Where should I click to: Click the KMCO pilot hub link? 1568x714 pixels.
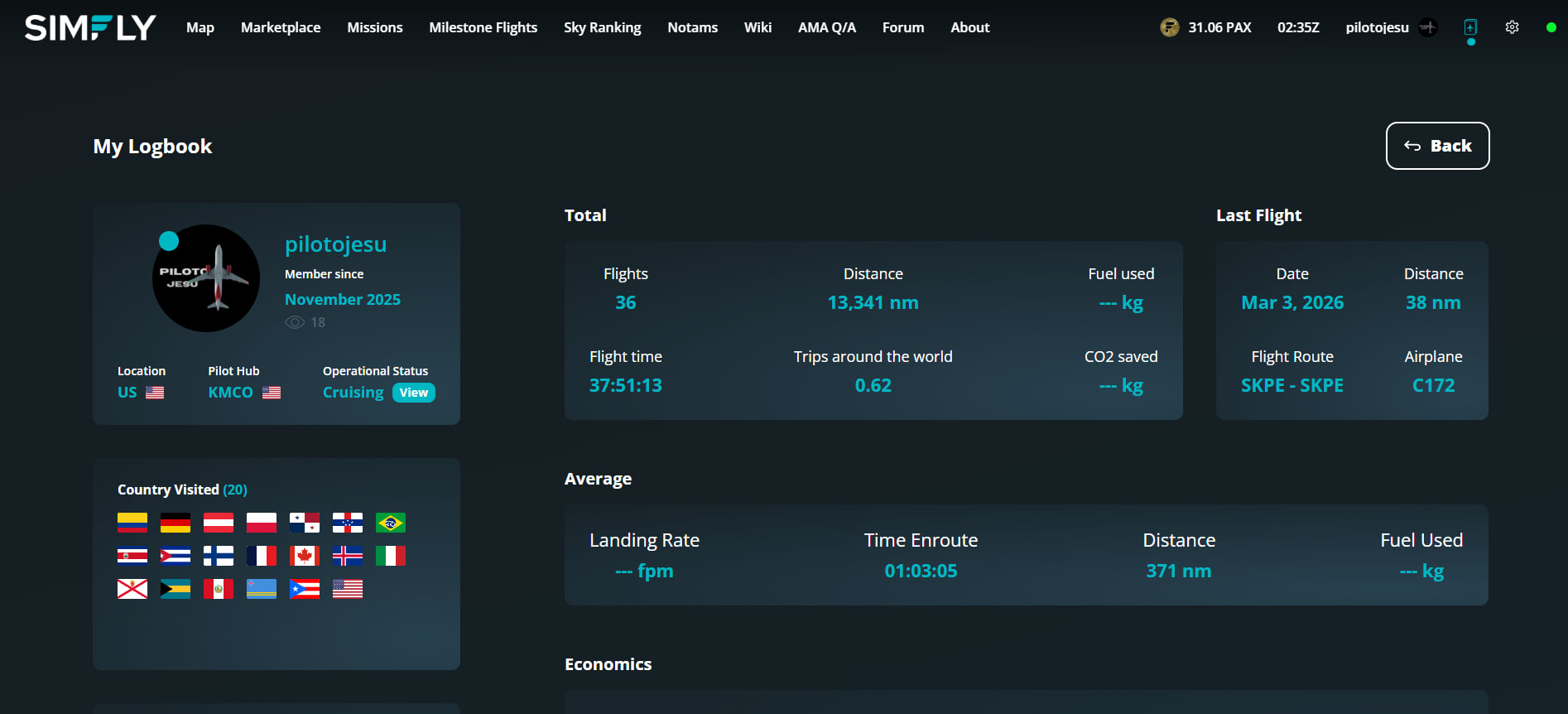coord(231,393)
